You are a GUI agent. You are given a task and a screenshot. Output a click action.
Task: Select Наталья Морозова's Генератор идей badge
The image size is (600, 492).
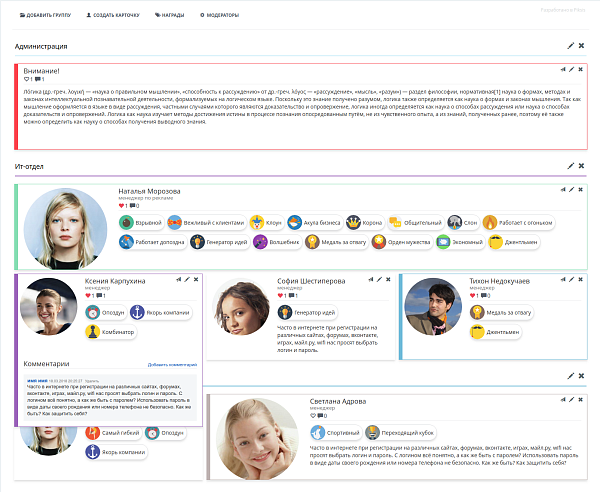click(x=220, y=242)
